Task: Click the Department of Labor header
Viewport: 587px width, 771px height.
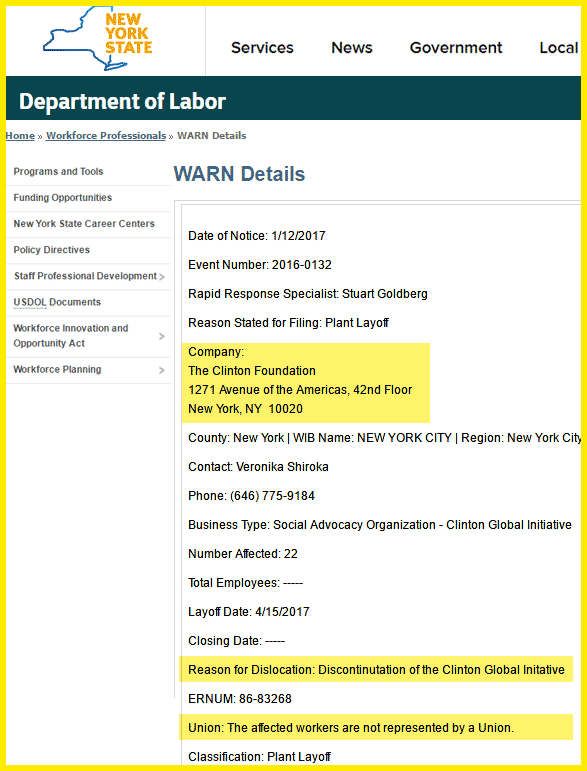Action: click(122, 101)
